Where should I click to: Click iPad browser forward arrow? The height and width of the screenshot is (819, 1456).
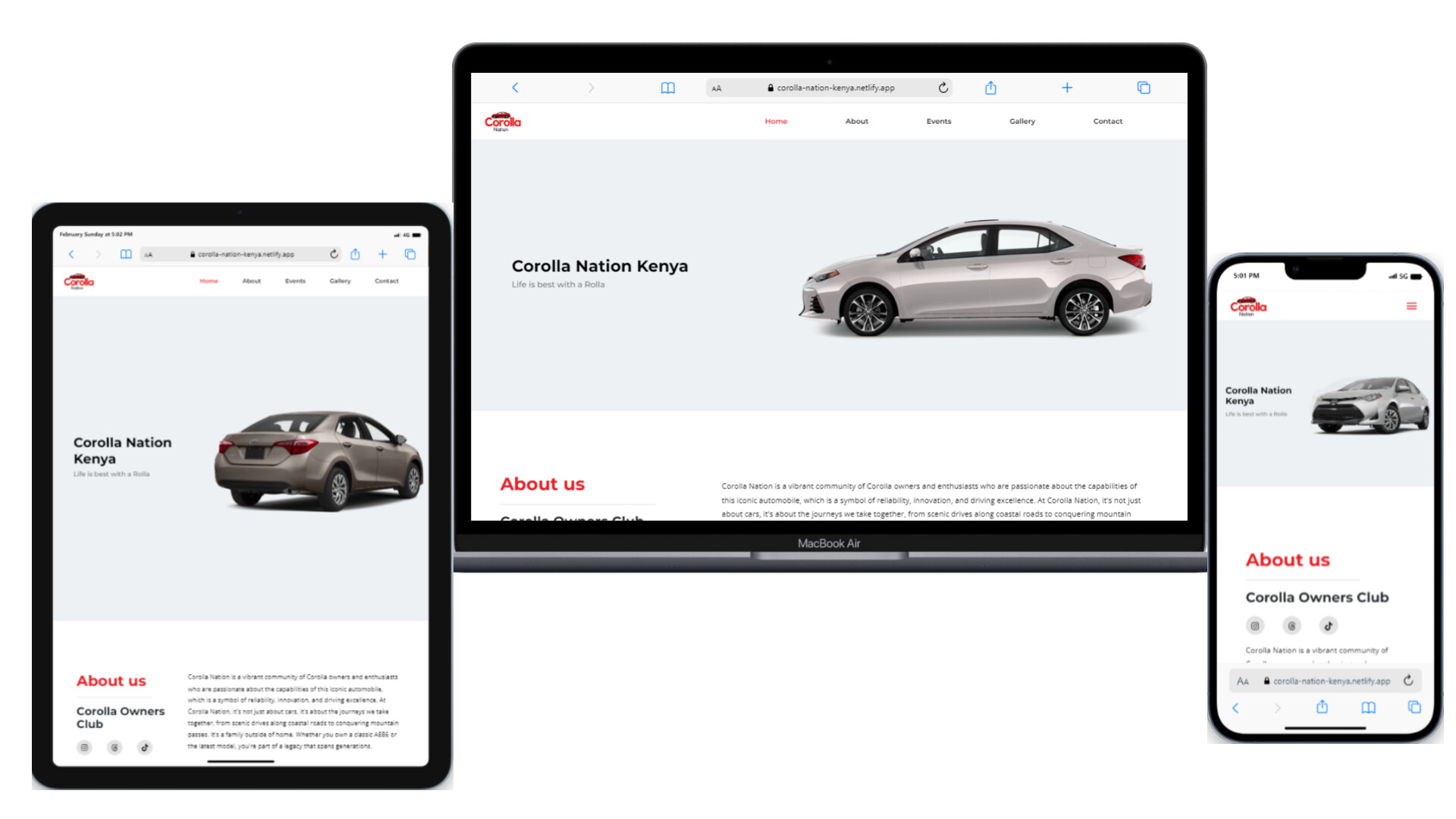(x=97, y=254)
